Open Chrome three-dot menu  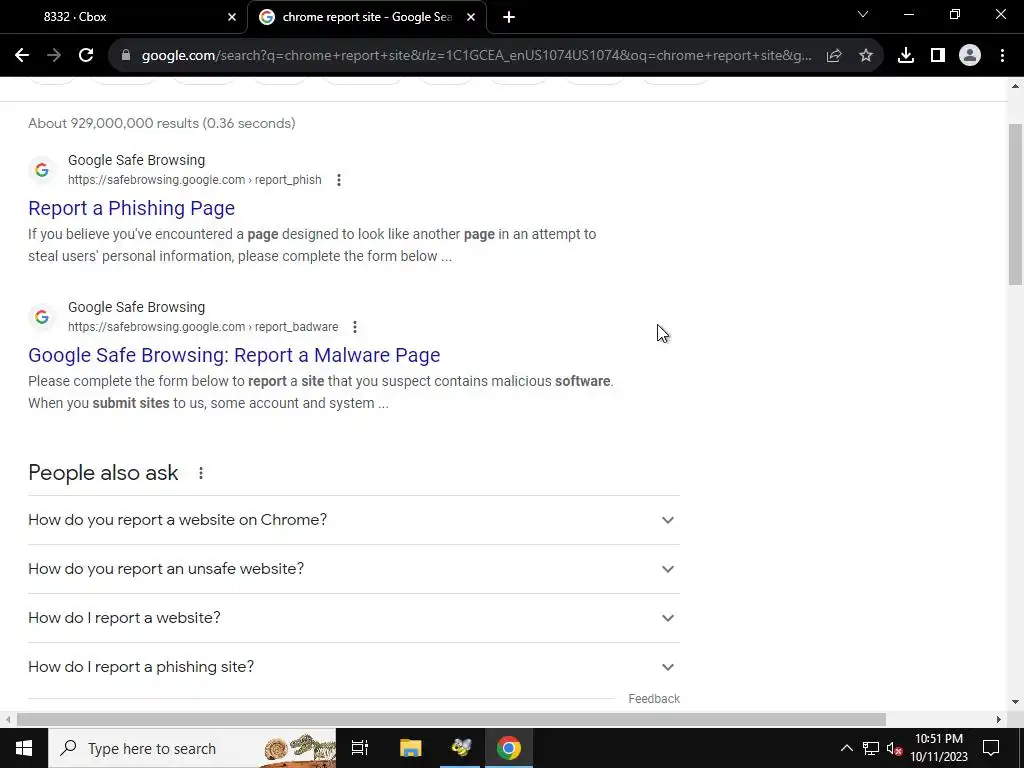pos(1002,56)
